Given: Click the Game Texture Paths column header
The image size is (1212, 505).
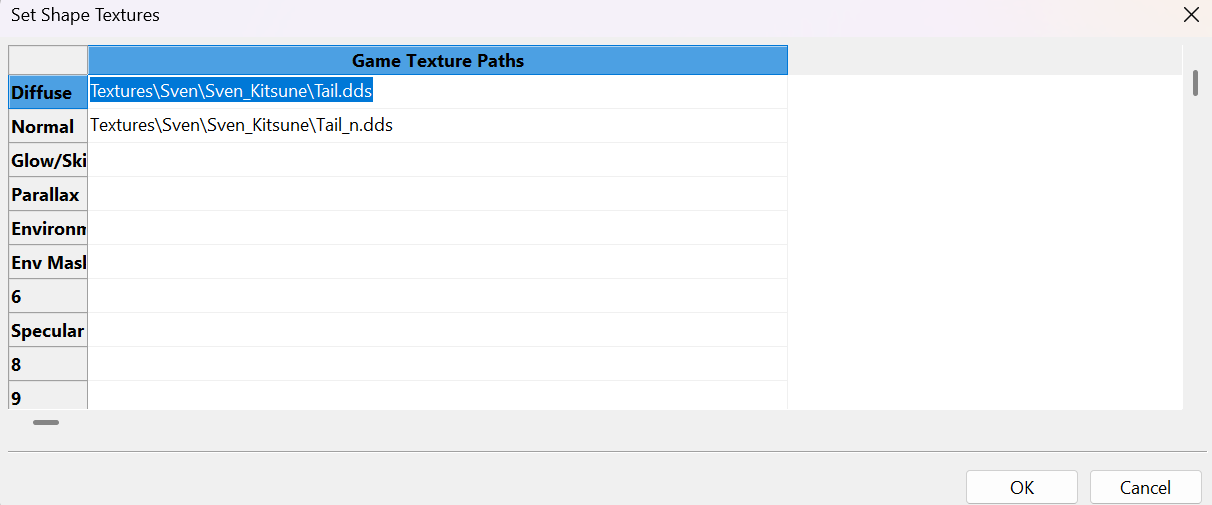Looking at the screenshot, I should pyautogui.click(x=438, y=60).
